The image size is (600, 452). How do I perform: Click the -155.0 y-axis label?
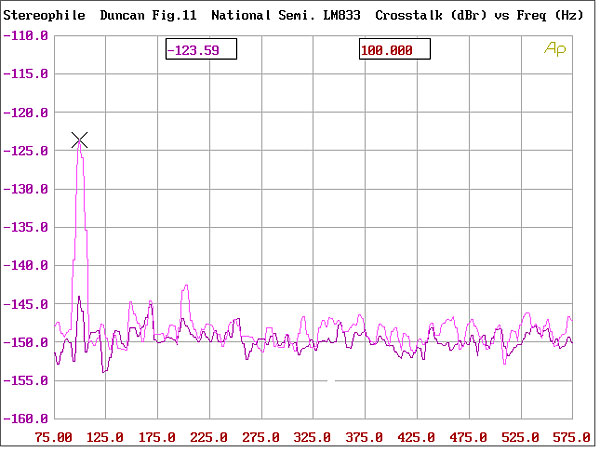(x=26, y=381)
